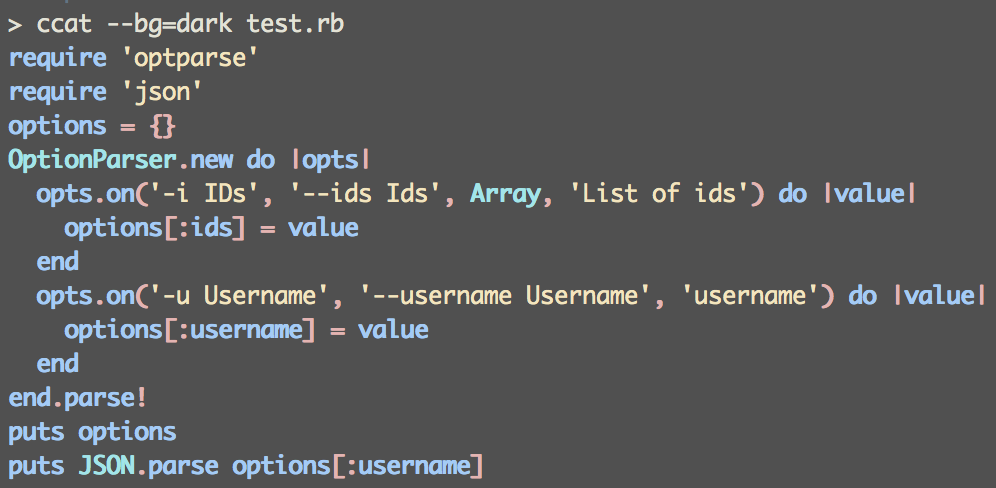This screenshot has height=488, width=996.
Task: Click the empty braces '{}' hash literal
Action: (x=162, y=126)
